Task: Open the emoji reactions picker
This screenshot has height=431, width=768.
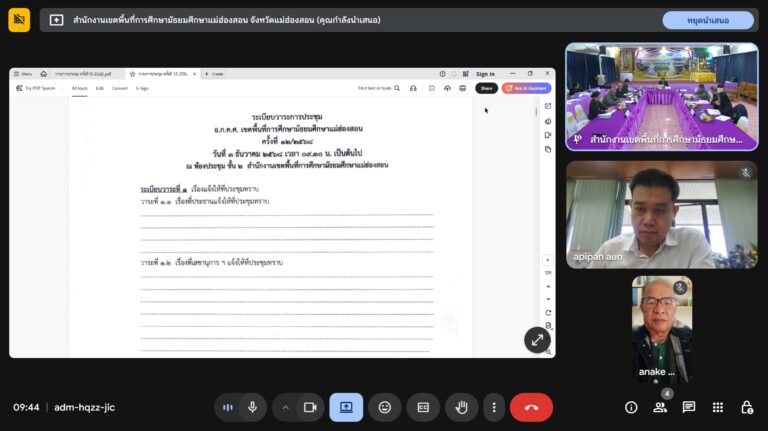Action: click(385, 407)
